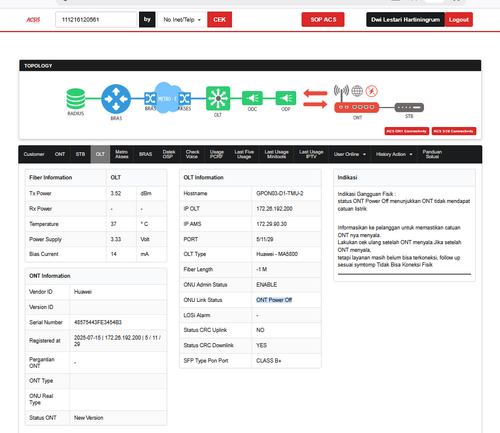Click the AKSES switch icon in topology

(185, 99)
